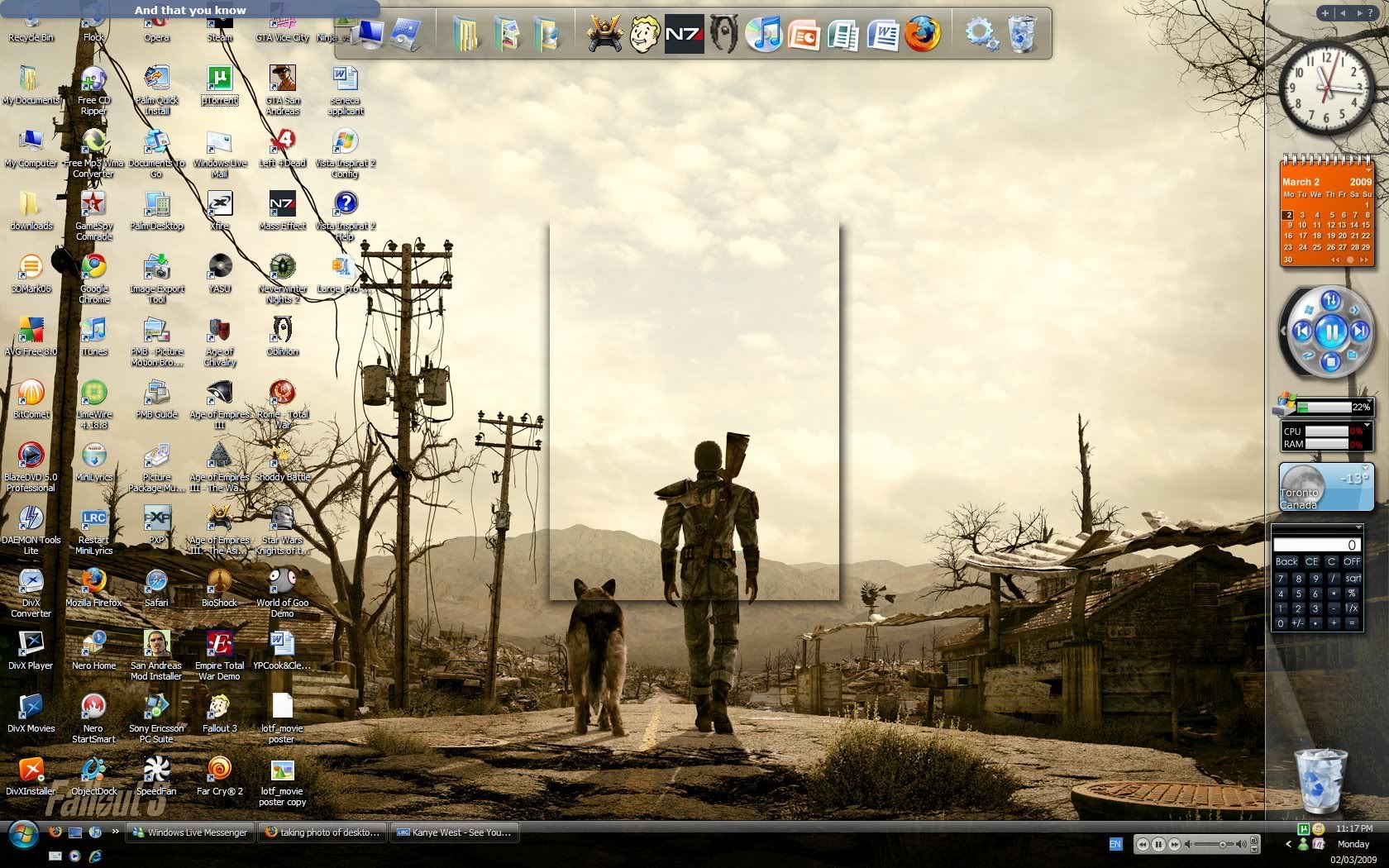
Task: Launch Star Wars Knights shortcut
Action: (x=283, y=531)
